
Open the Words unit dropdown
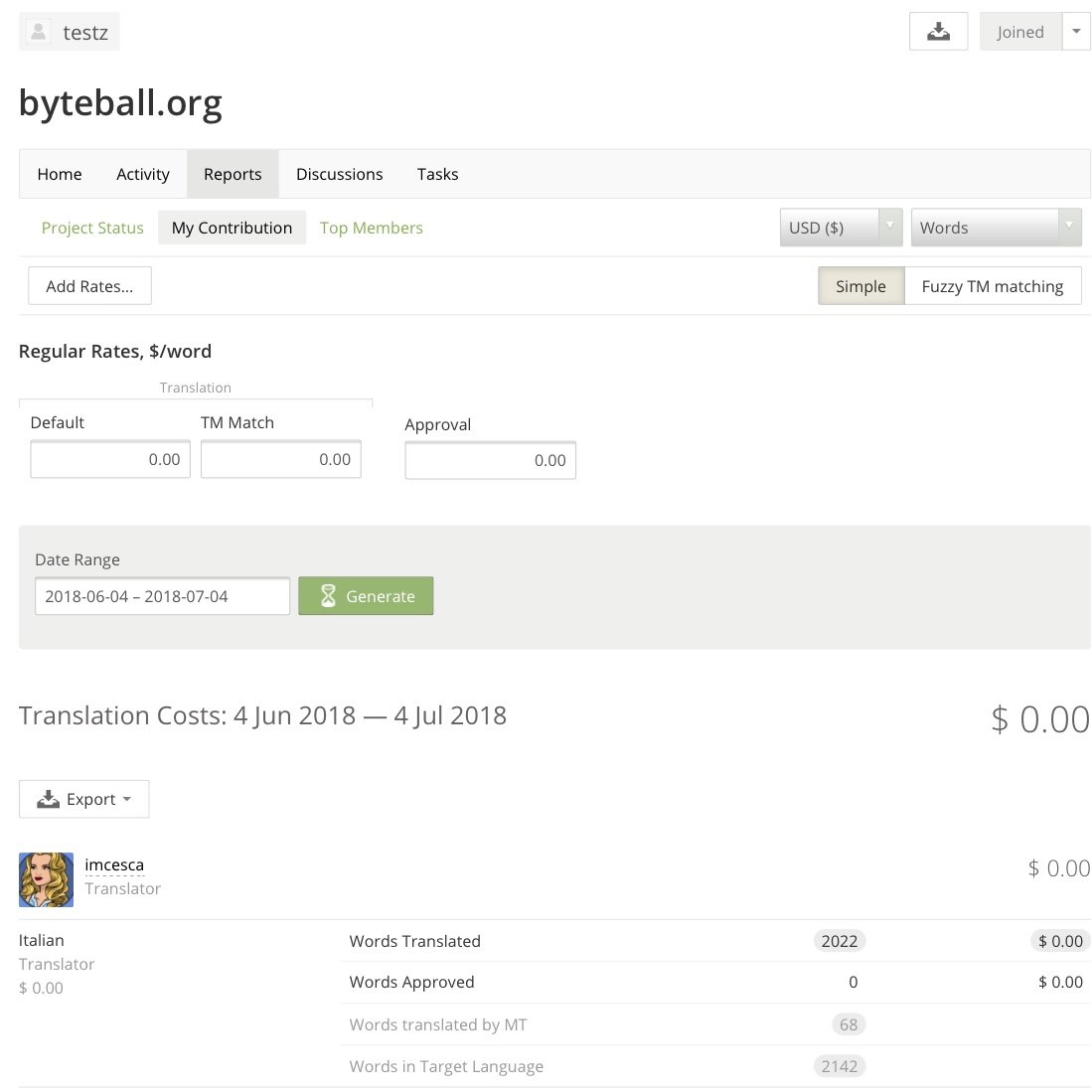pos(996,228)
